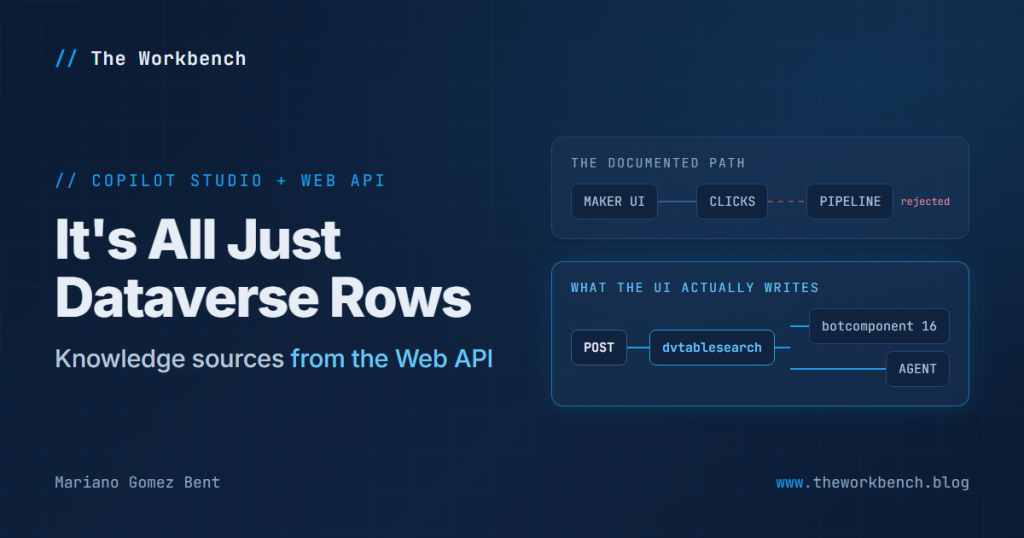
Task: Select the "THE DOCUMENTED PATH" heading
Action: click(x=658, y=163)
